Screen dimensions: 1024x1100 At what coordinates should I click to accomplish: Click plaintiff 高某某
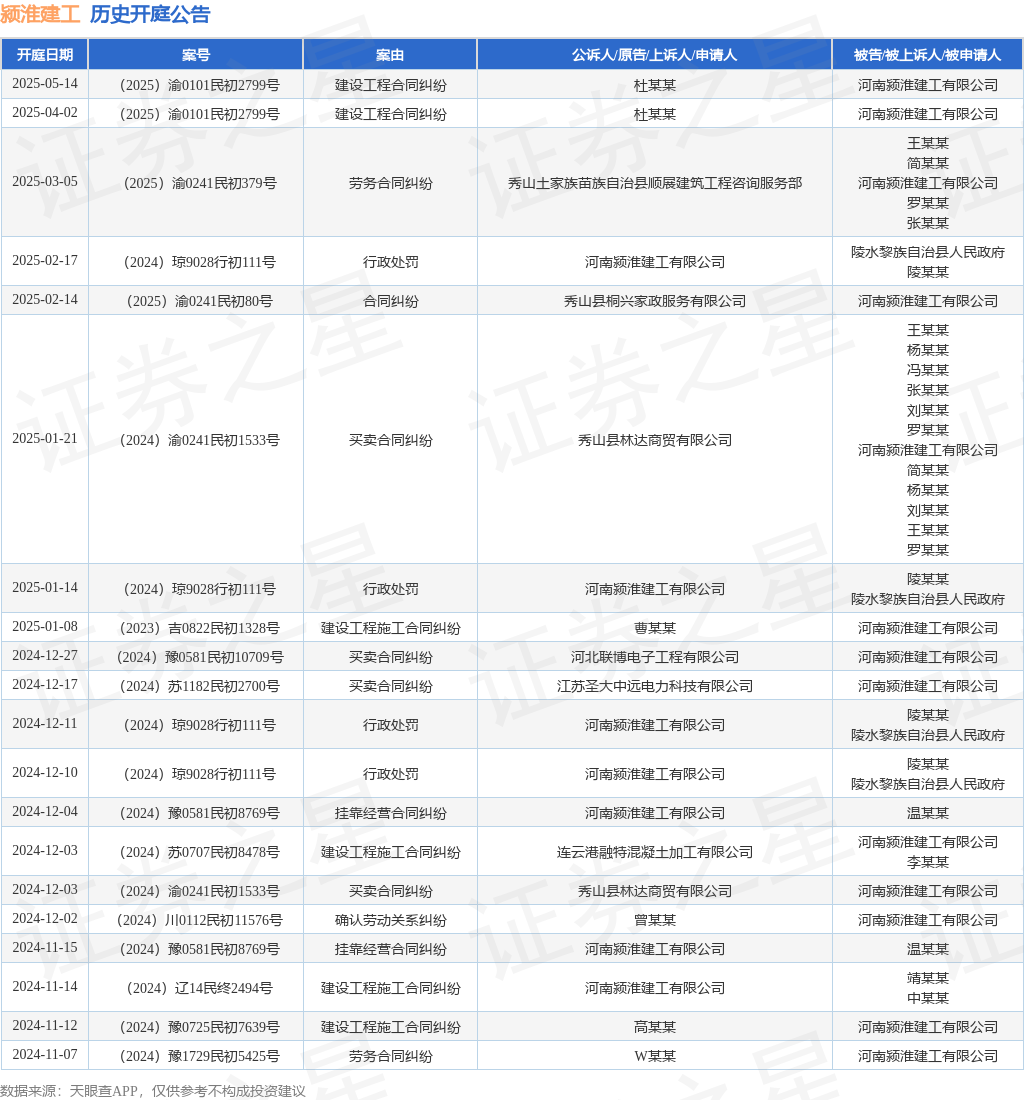(654, 1027)
